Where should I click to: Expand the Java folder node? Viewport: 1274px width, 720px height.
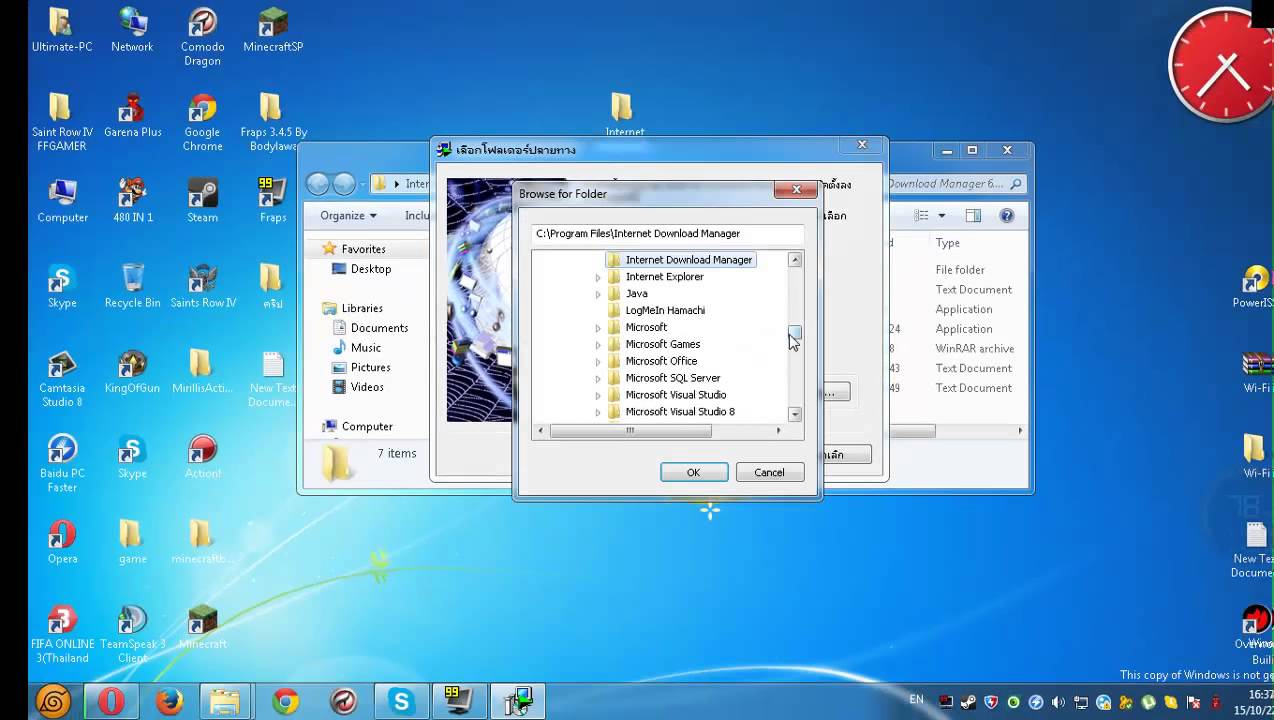598,294
